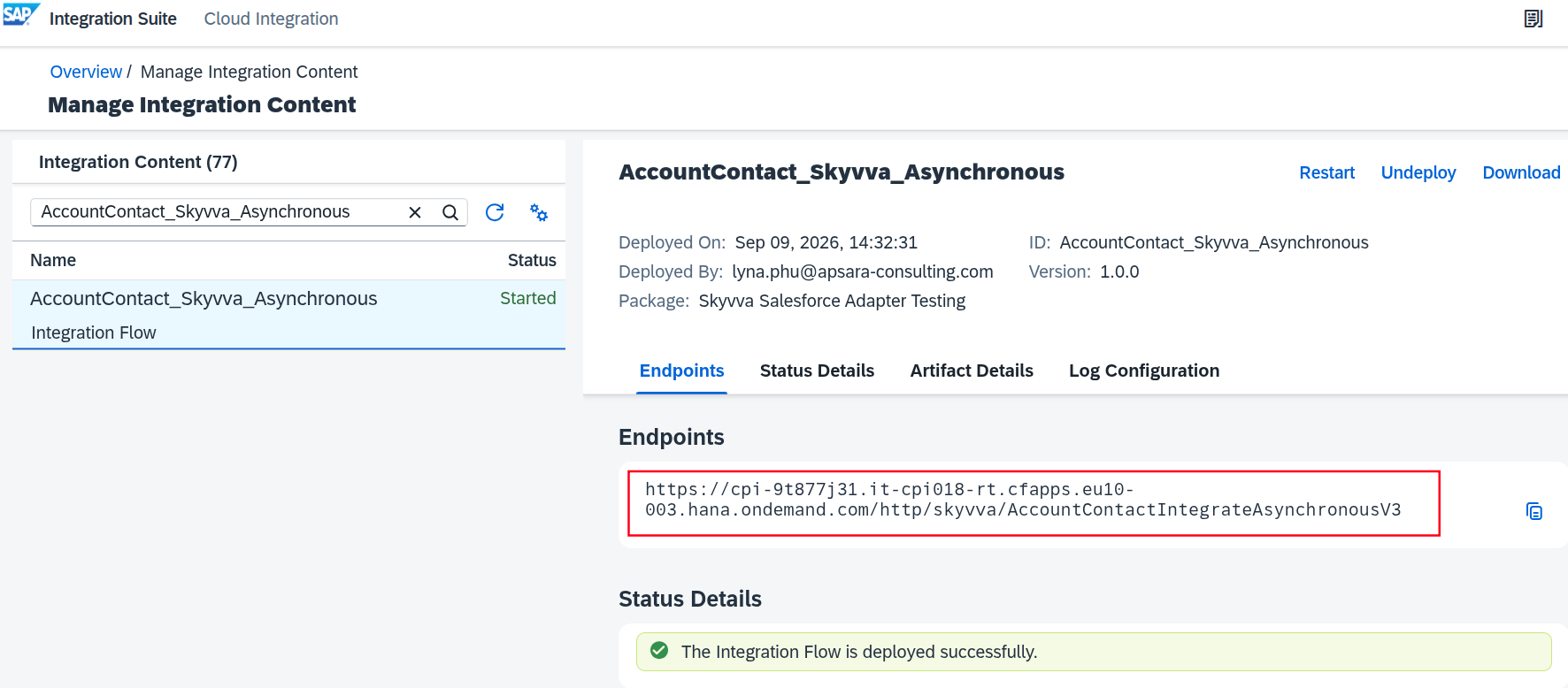Click the Manage Integration Content page title

pos(202,104)
